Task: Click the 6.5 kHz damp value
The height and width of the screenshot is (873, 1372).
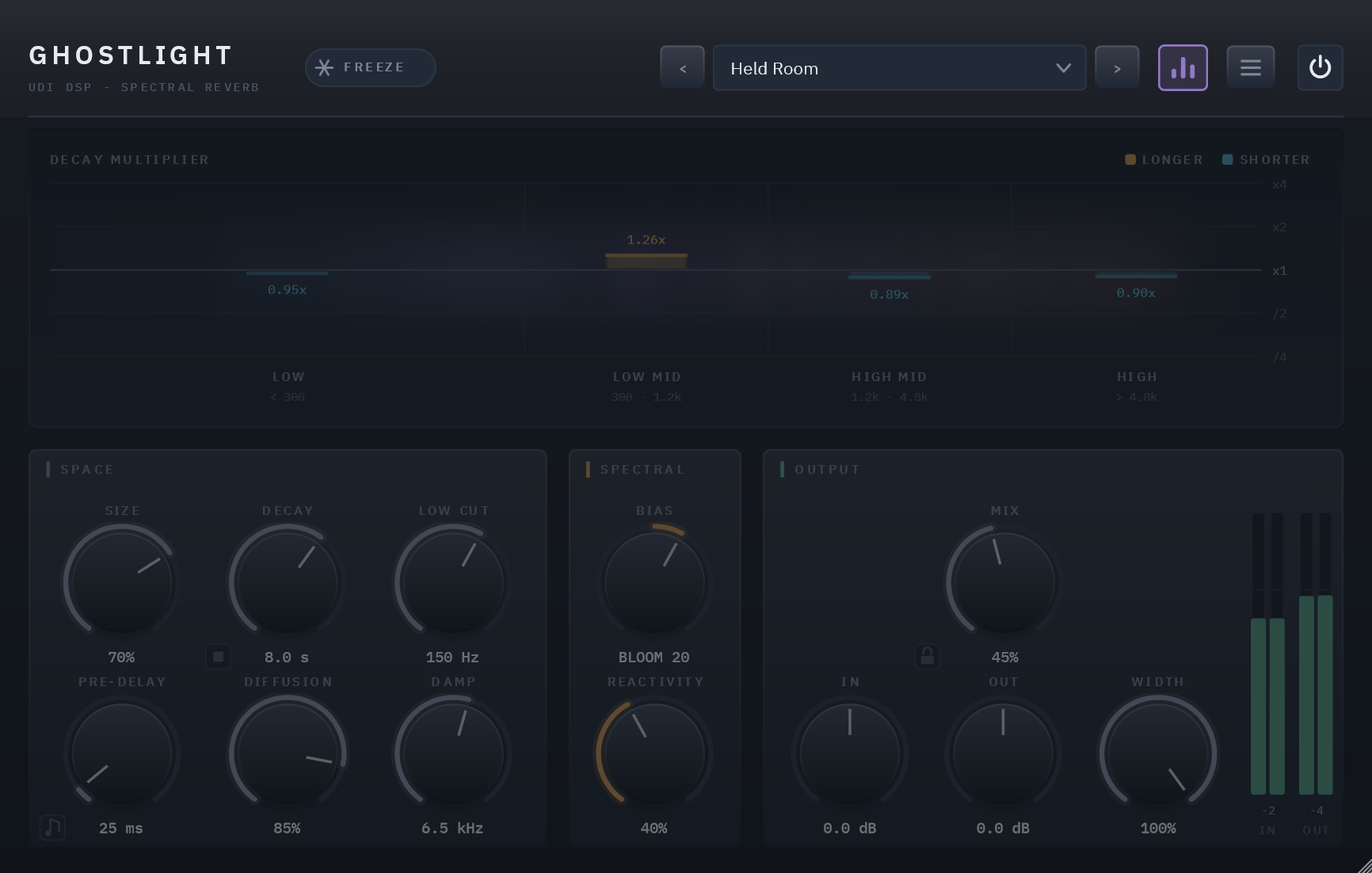Action: coord(452,829)
